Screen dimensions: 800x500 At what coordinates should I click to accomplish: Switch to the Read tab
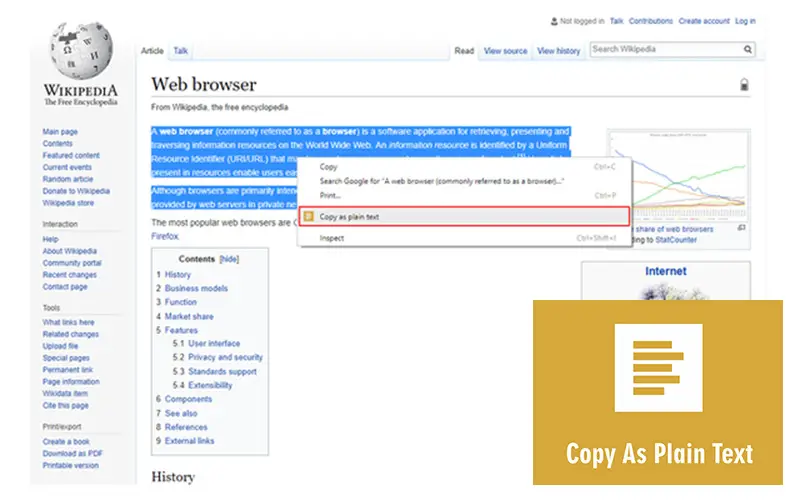tap(464, 51)
